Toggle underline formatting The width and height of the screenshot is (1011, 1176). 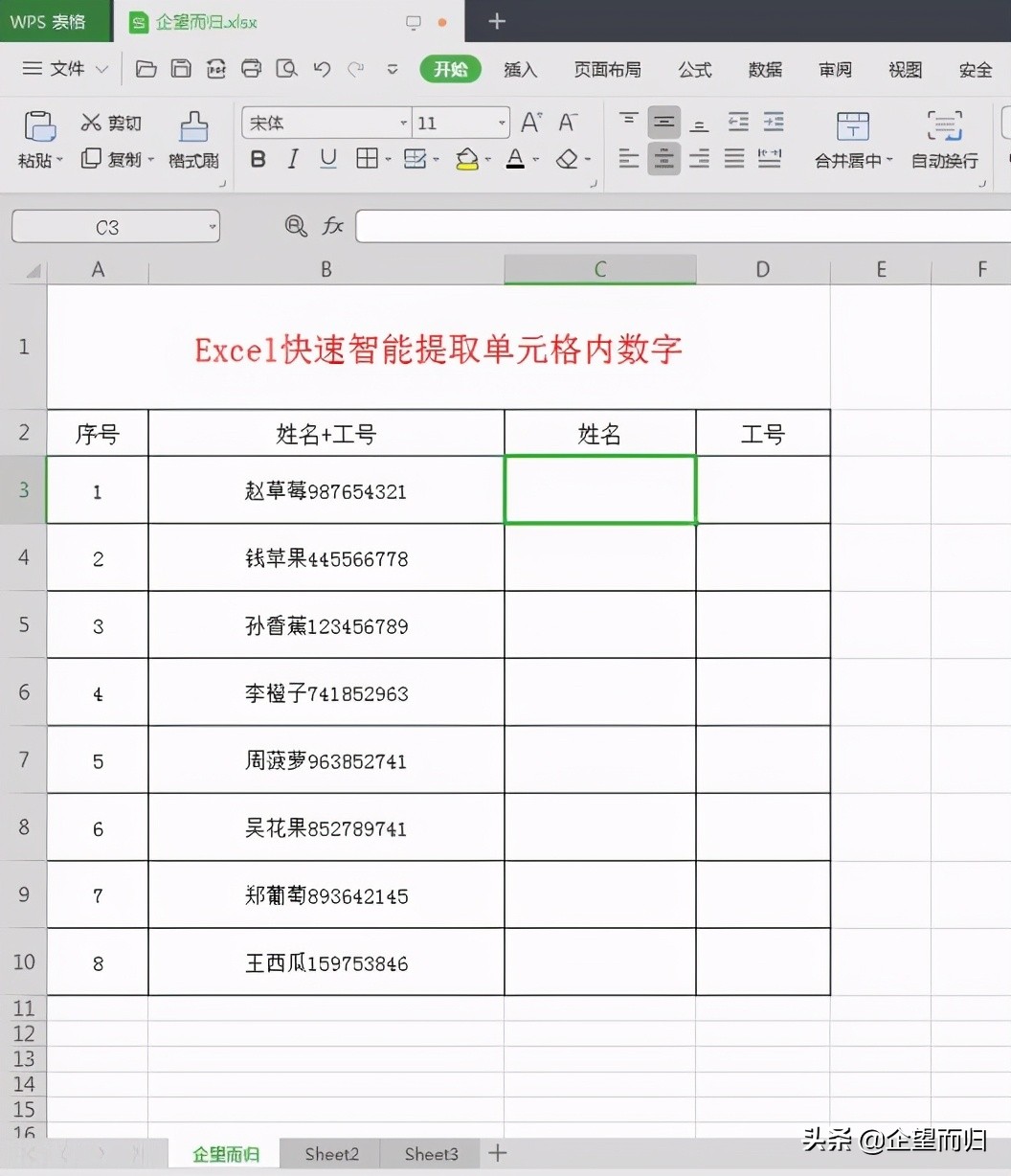(x=328, y=159)
